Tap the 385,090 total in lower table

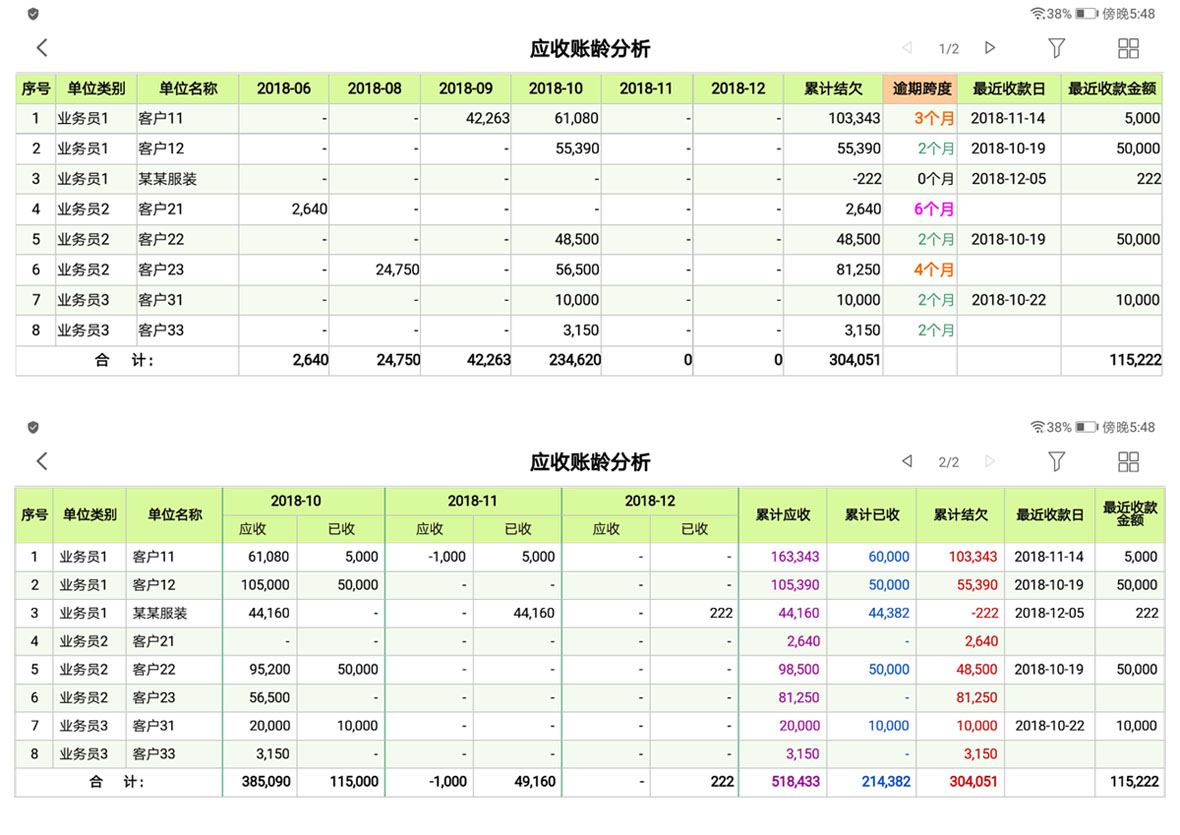click(266, 782)
